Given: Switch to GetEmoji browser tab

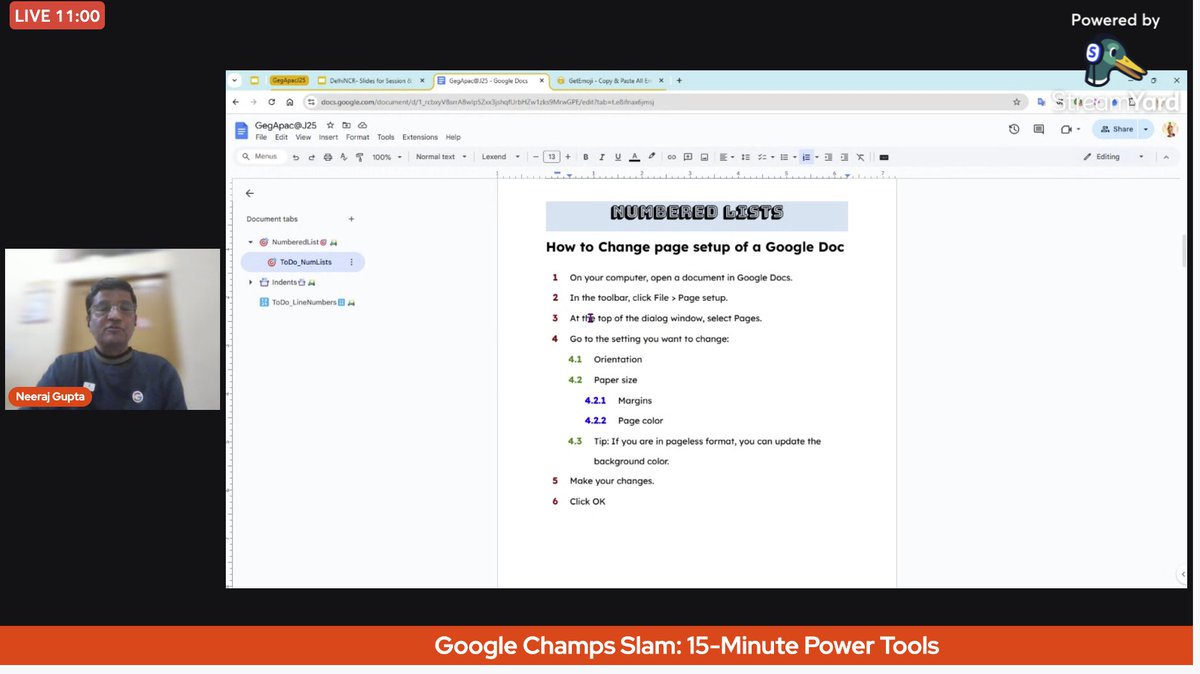Looking at the screenshot, I should 608,80.
